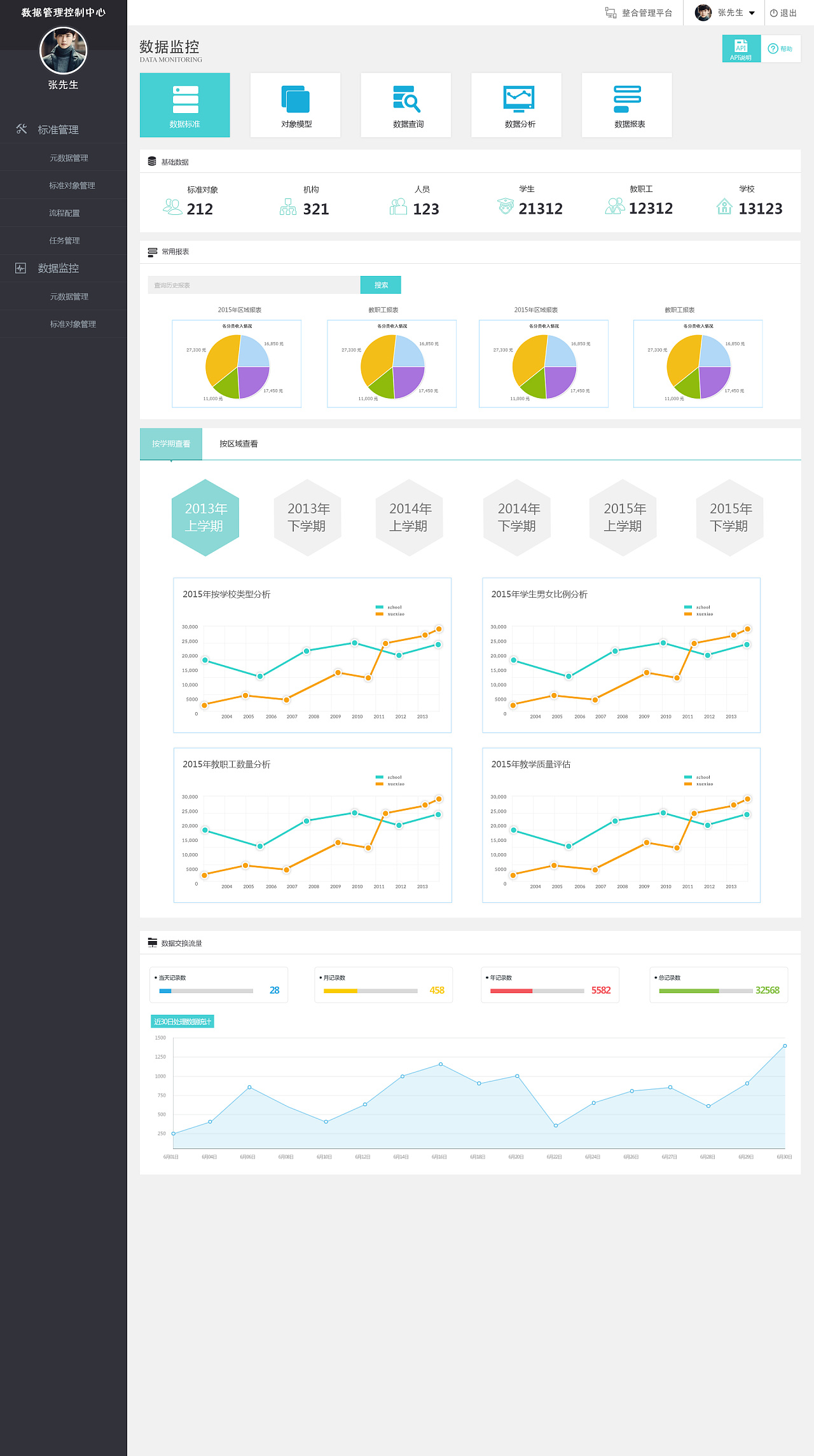Click the API说明 icon button
Image resolution: width=814 pixels, height=1456 pixels.
point(742,48)
